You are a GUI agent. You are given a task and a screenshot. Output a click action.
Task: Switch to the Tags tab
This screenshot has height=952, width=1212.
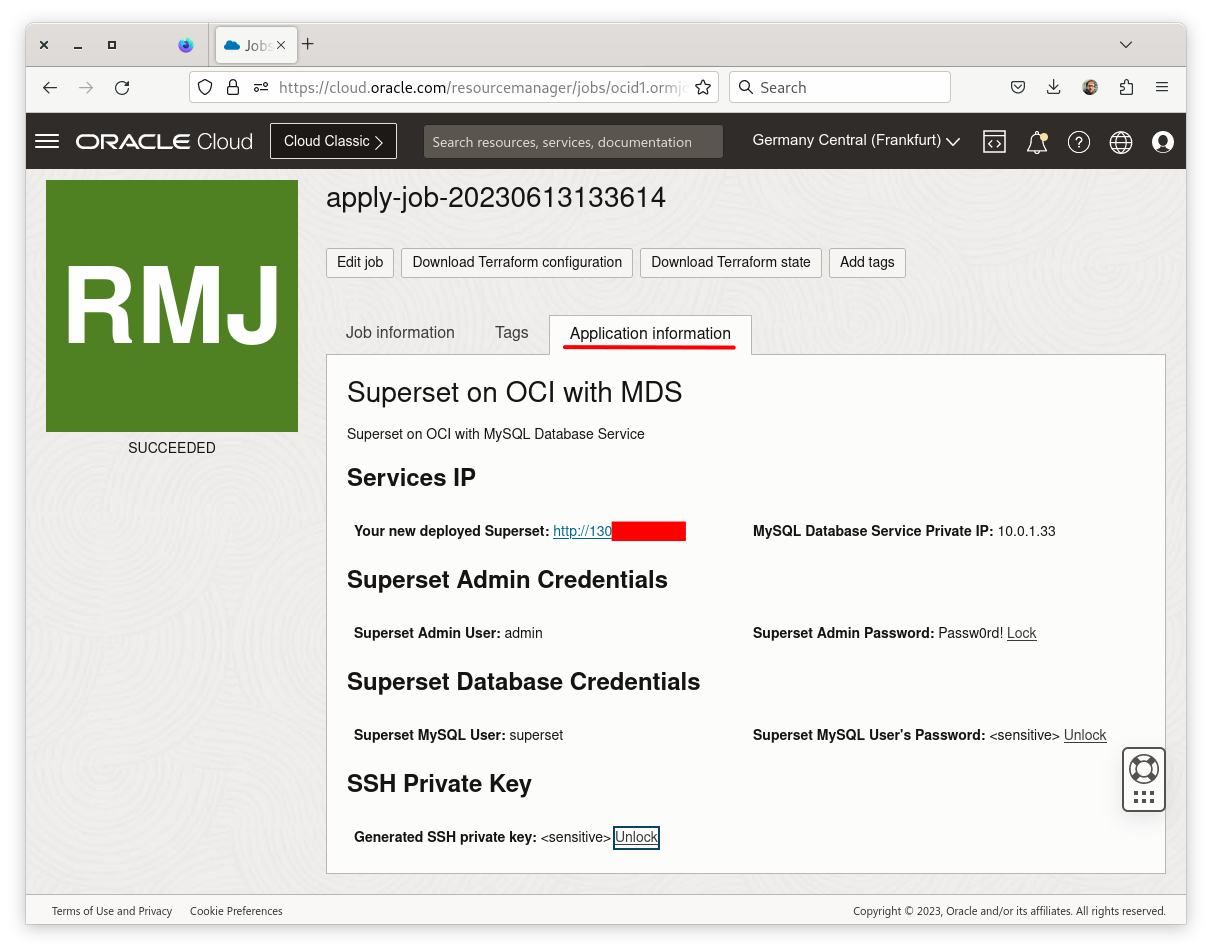tap(511, 333)
